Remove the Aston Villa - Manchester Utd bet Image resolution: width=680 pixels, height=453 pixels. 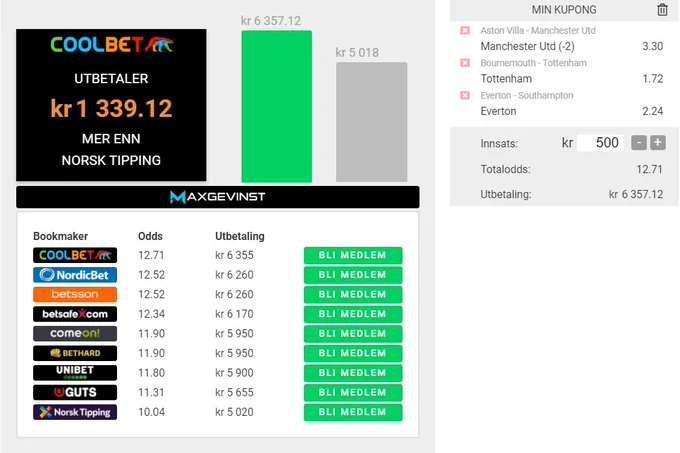(465, 30)
